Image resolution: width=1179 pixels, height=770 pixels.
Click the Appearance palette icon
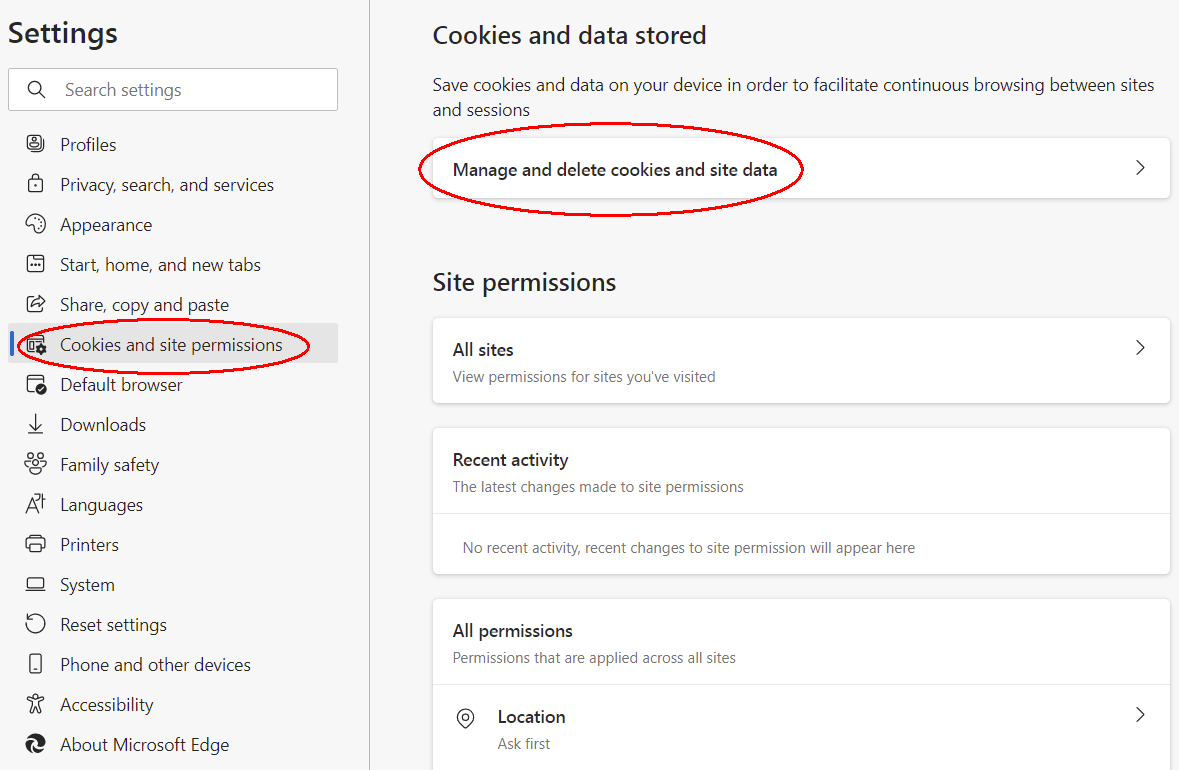tap(36, 224)
